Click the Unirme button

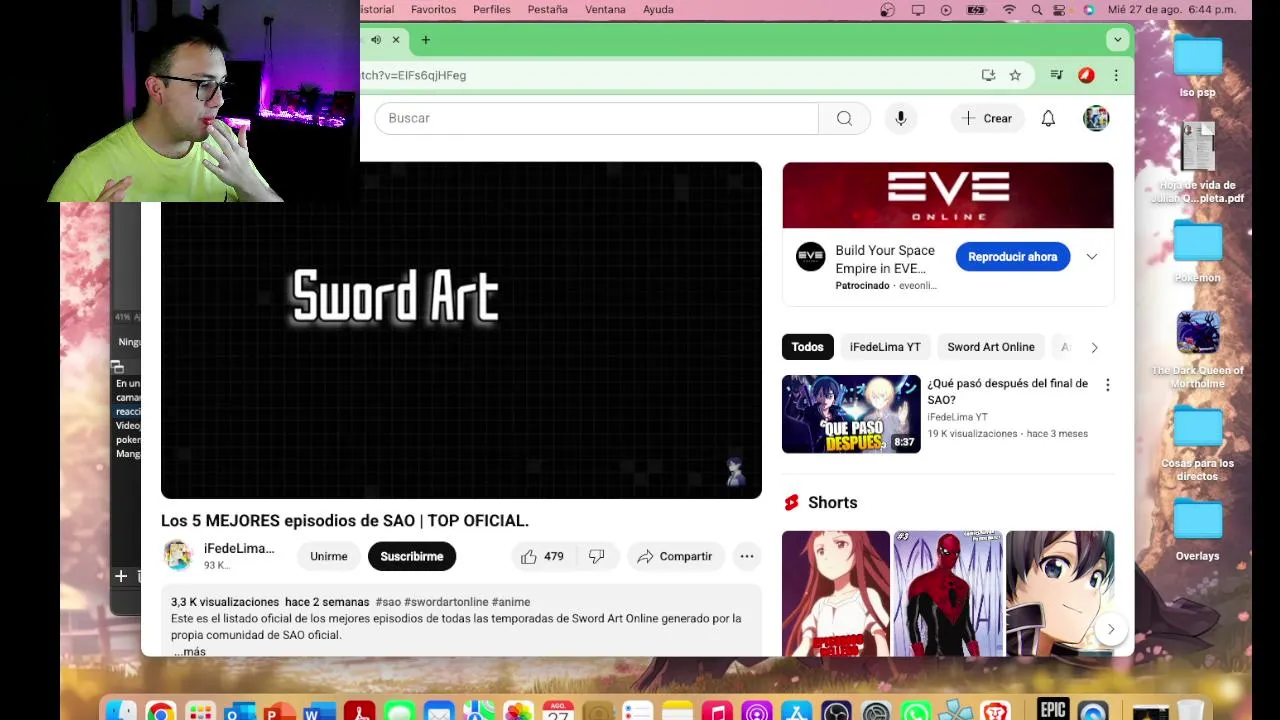click(329, 556)
